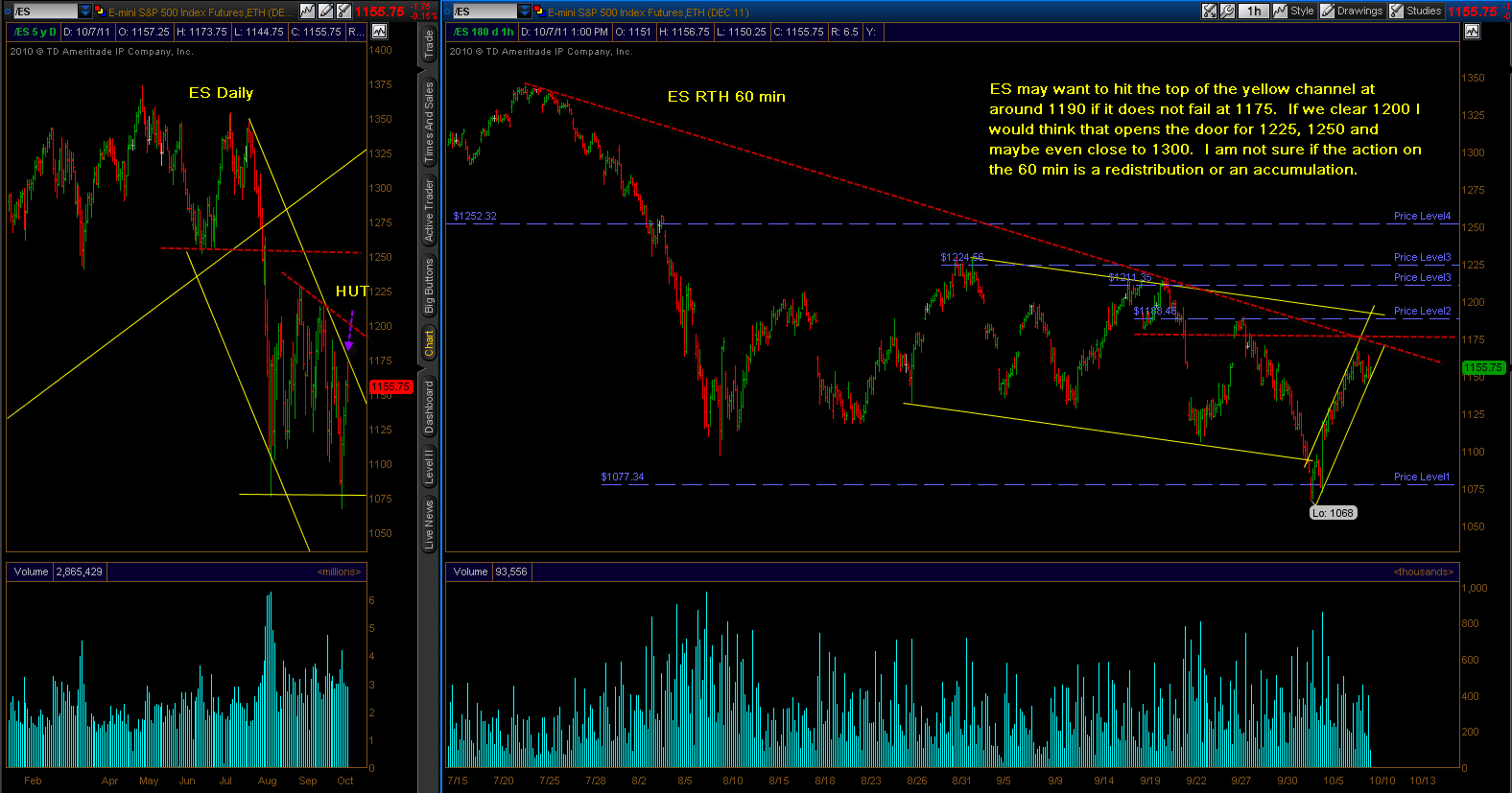
Task: Click the colored symbol link icon in daily chart
Action: tap(99, 12)
